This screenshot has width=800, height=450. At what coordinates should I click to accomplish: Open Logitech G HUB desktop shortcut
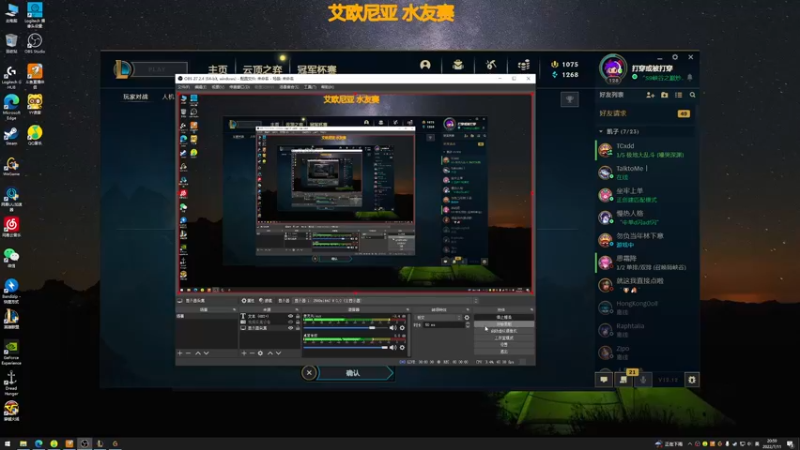11,75
